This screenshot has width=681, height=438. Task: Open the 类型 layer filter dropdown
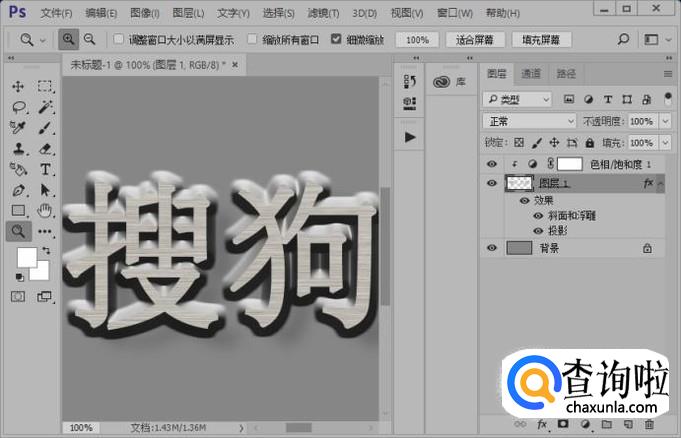click(x=517, y=100)
